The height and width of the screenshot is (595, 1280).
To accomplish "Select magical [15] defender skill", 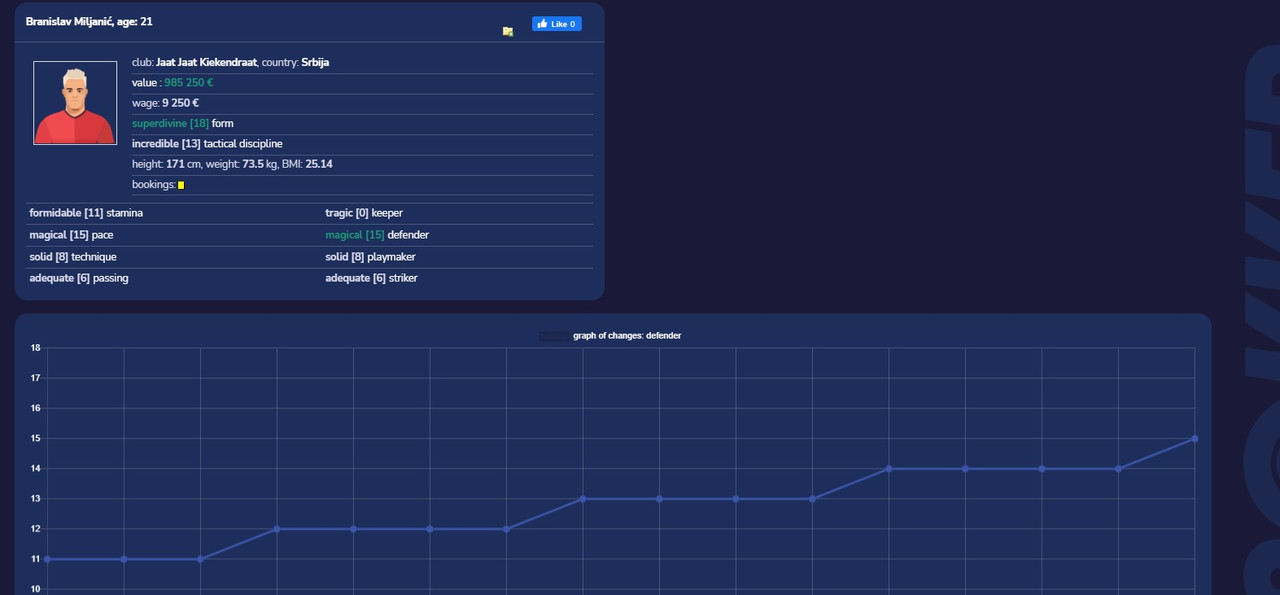I will [377, 235].
